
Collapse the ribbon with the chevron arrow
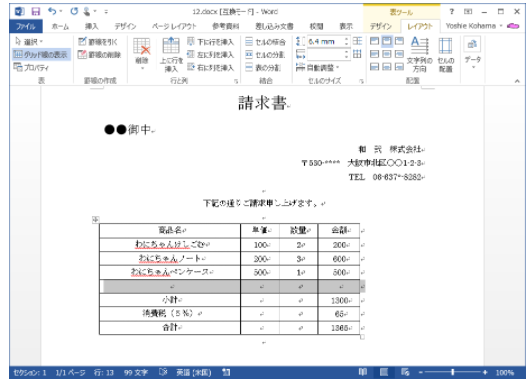click(517, 81)
